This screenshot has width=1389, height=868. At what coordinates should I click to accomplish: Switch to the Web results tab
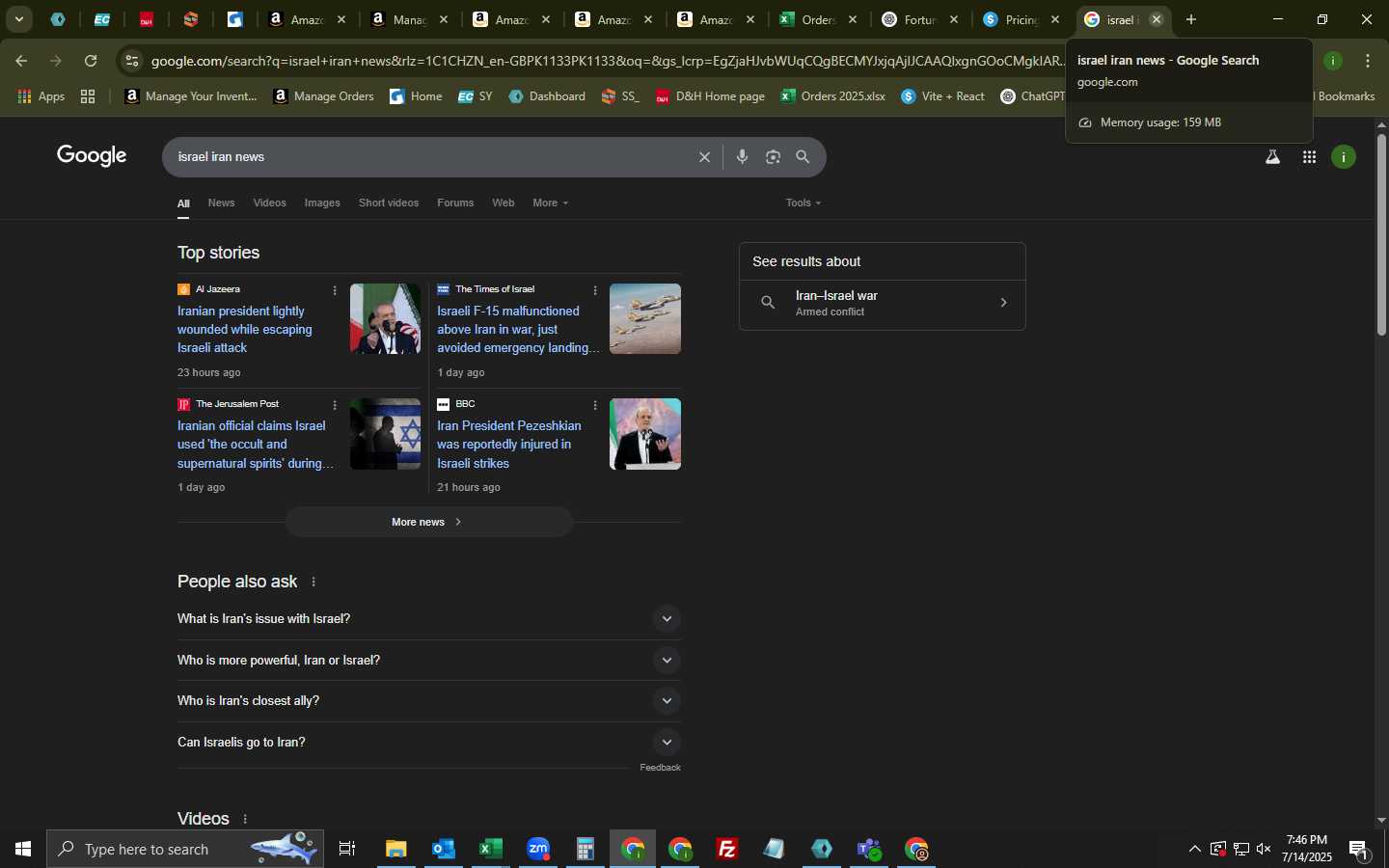[504, 203]
